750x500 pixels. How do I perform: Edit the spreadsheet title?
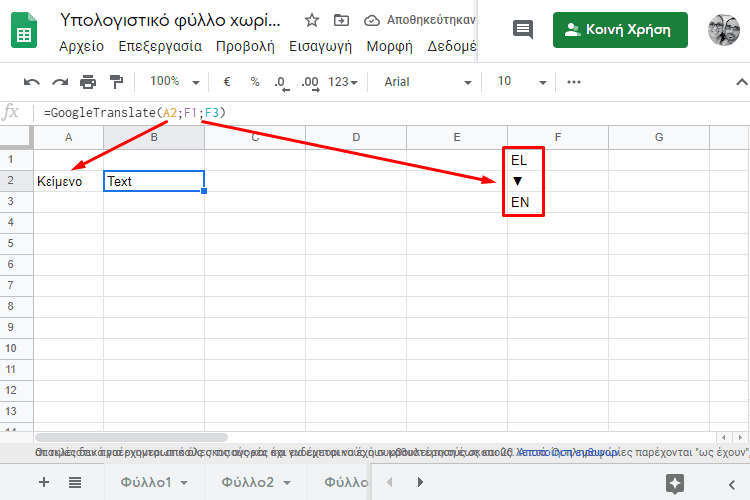(170, 20)
